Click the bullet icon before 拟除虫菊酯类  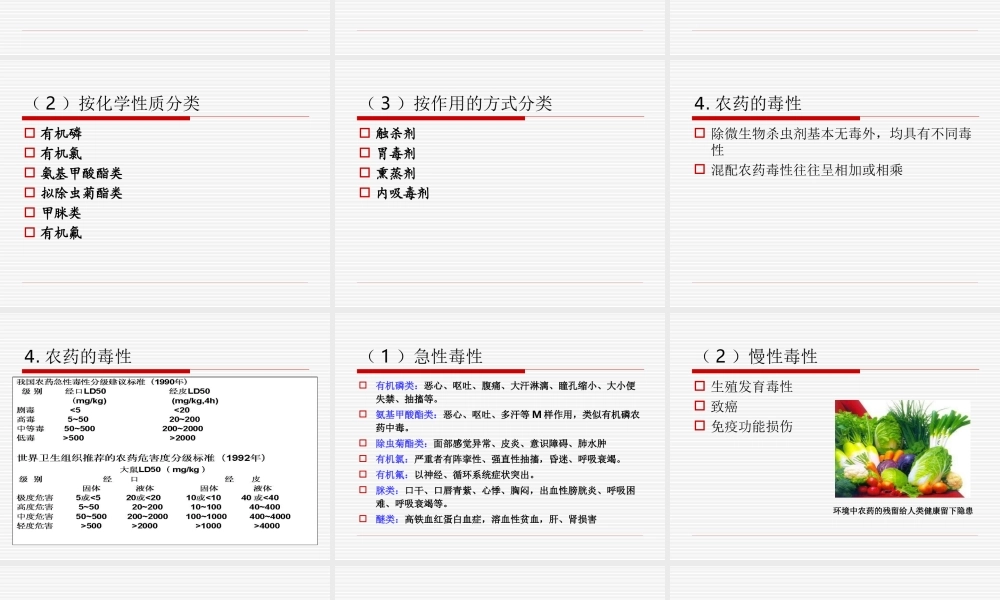(28, 192)
